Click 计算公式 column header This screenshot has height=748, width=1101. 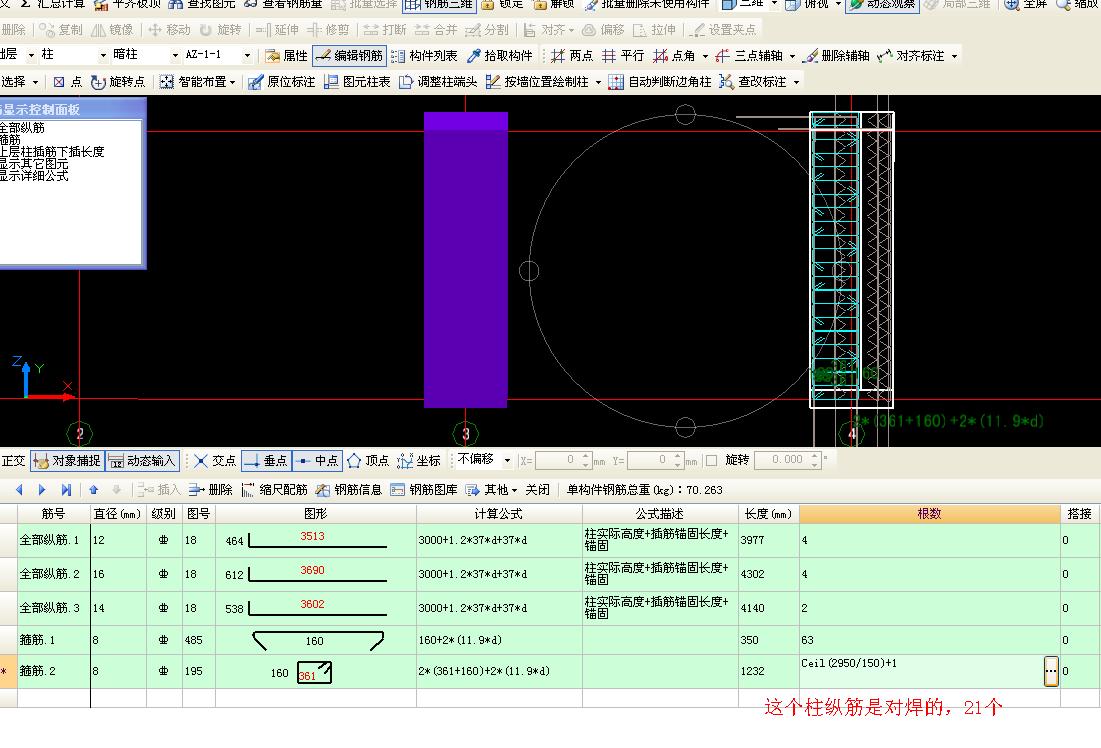[499, 514]
